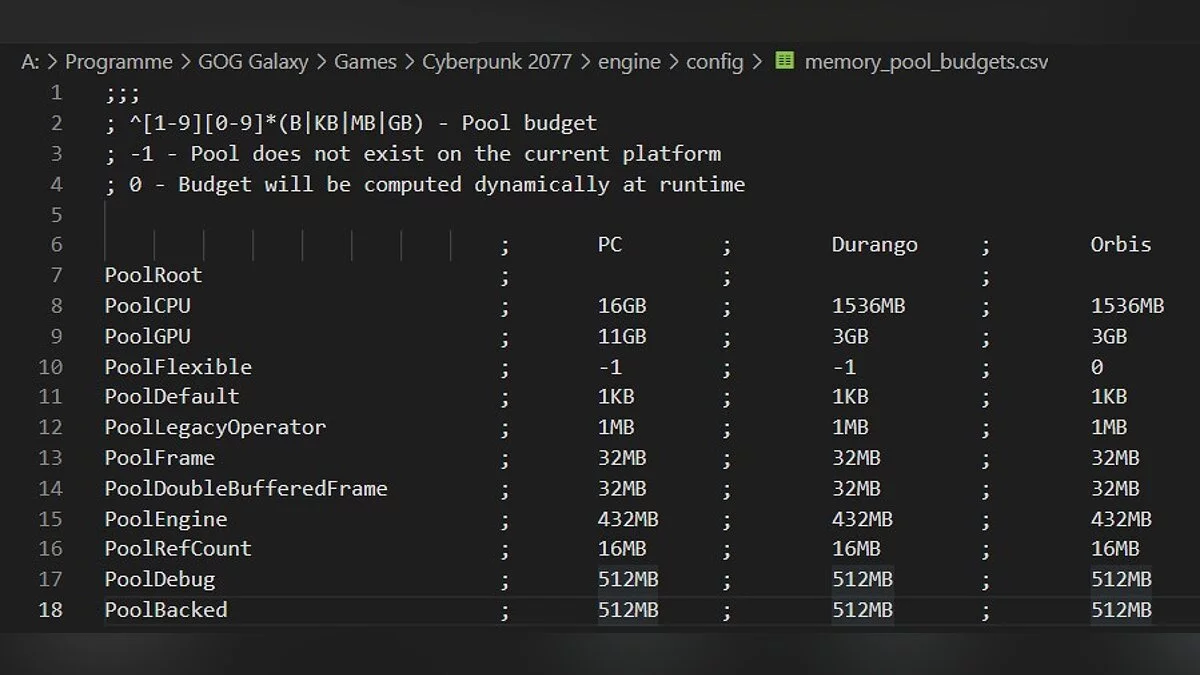
Task: Click the 11GB PC value for PoolGPU
Action: tap(622, 336)
